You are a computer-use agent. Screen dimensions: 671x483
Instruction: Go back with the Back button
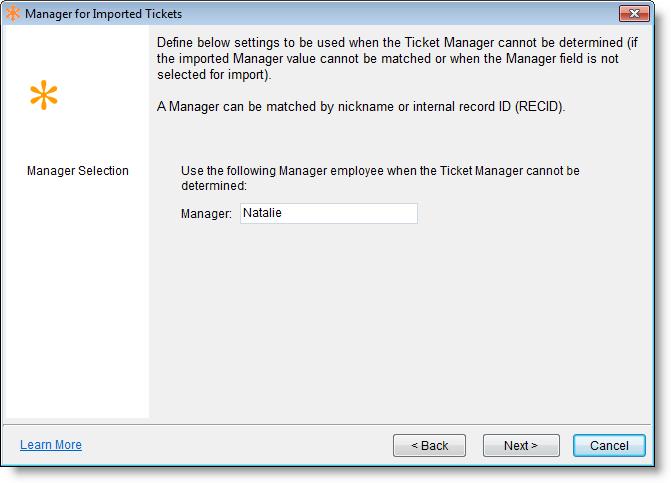click(x=429, y=445)
